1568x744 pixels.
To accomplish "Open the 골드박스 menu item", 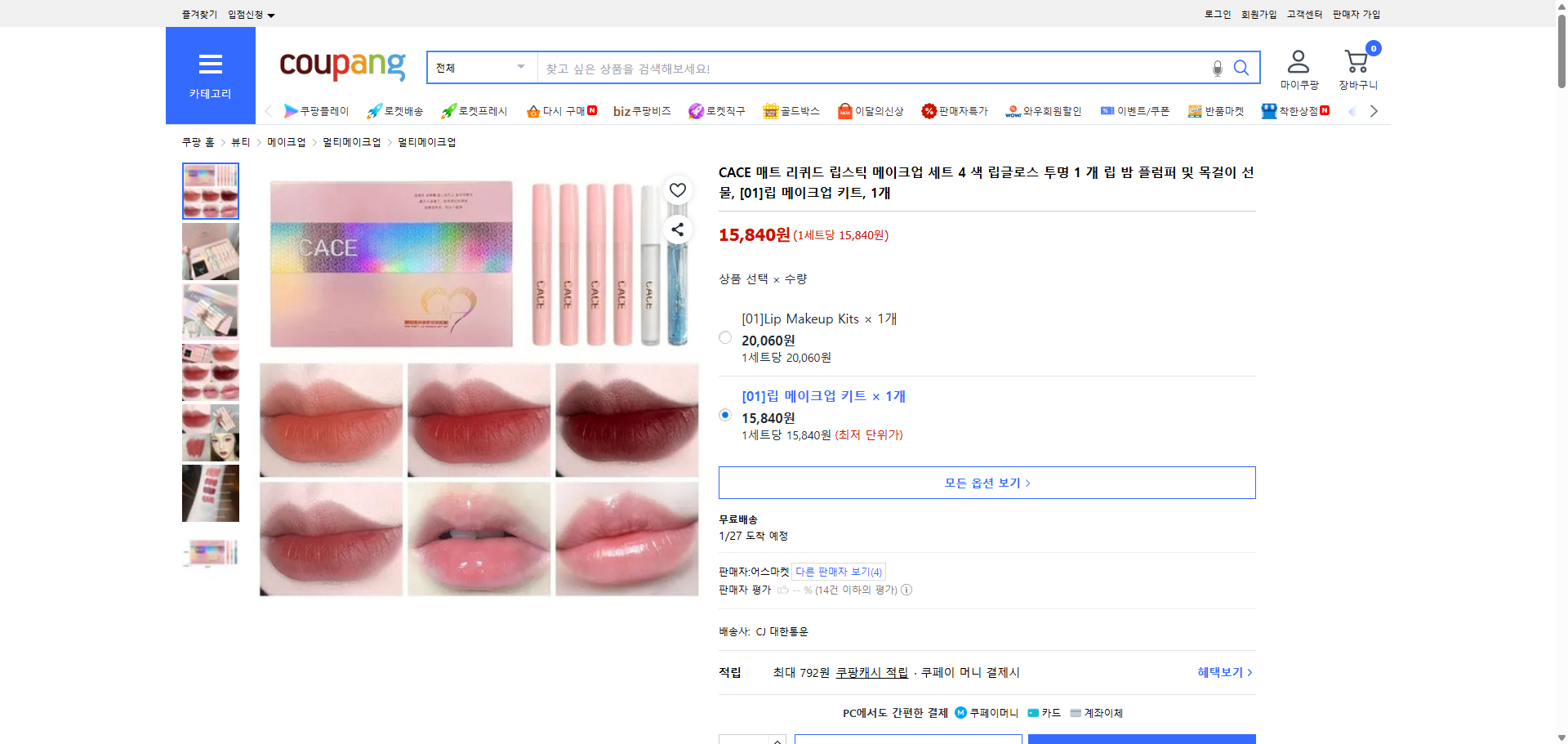I will pos(791,110).
